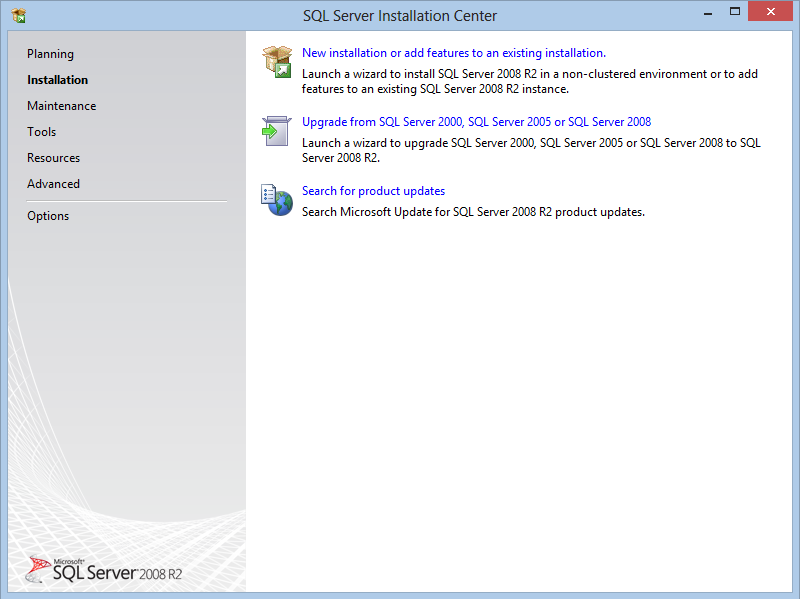This screenshot has height=599, width=800.
Task: Click the New installation box icon
Action: coord(276,61)
